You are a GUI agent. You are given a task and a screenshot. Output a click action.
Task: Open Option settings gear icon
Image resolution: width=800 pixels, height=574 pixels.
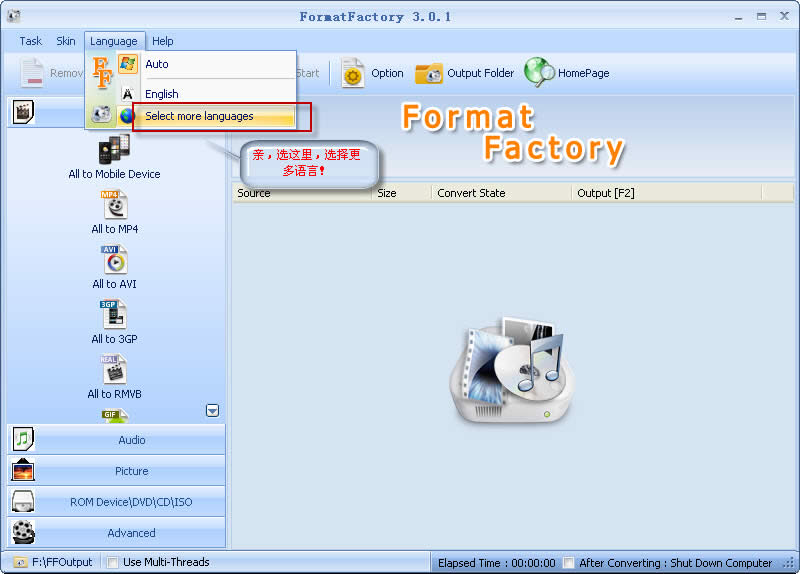tap(353, 73)
